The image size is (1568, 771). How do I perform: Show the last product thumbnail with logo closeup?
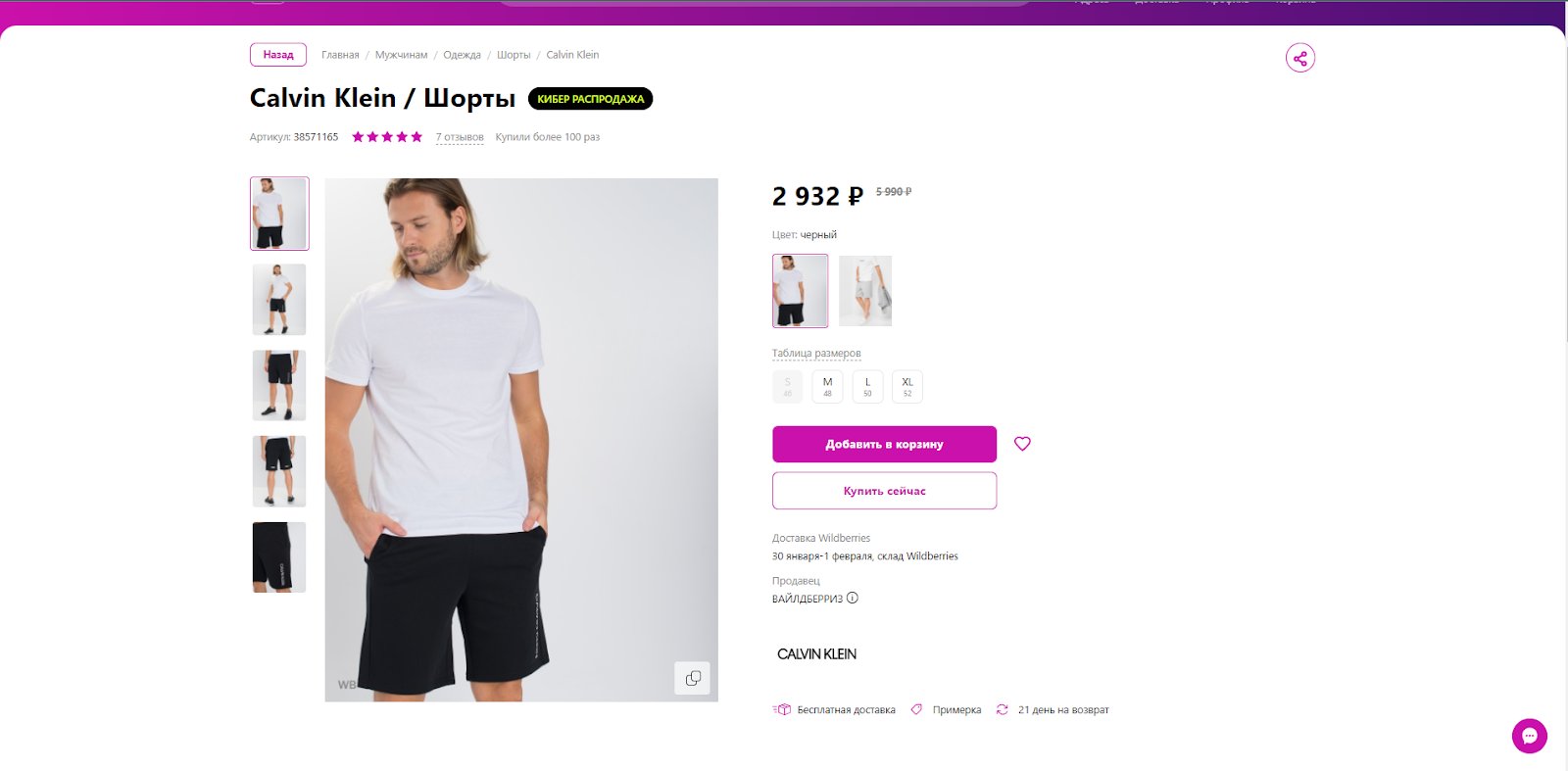pyautogui.click(x=279, y=557)
